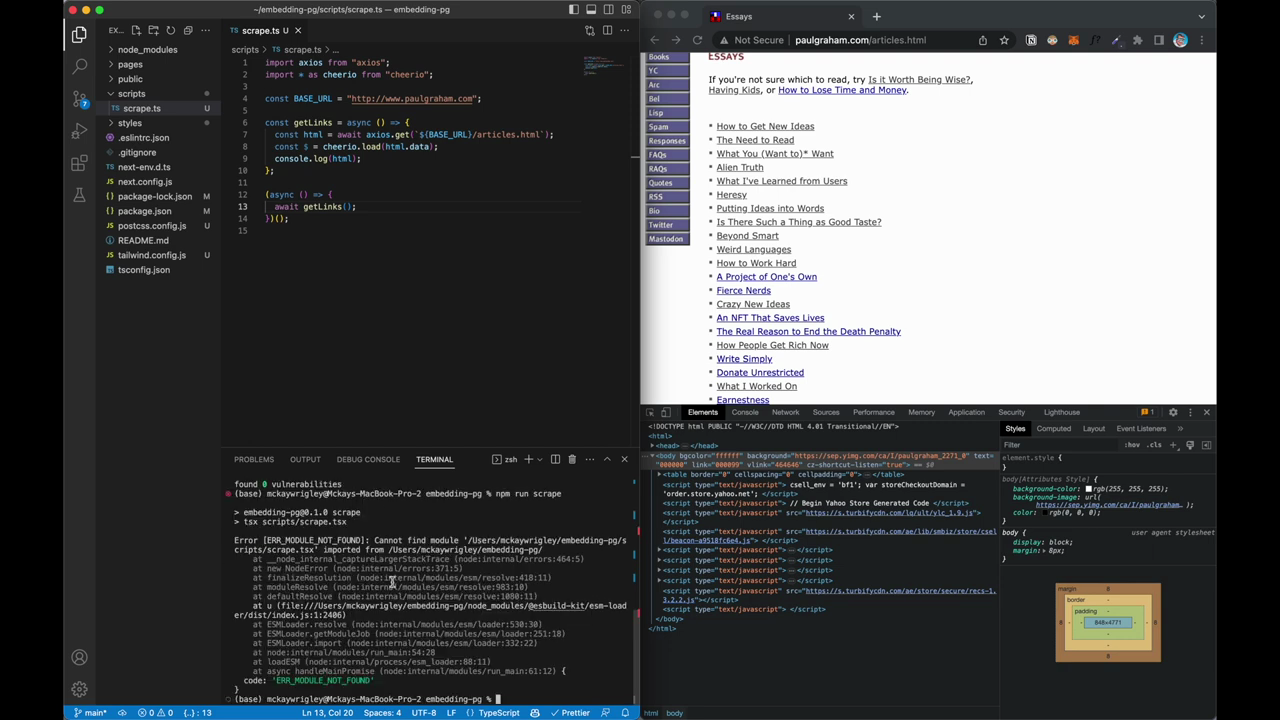Expand the pages folder
1280x720 pixels.
[x=130, y=64]
